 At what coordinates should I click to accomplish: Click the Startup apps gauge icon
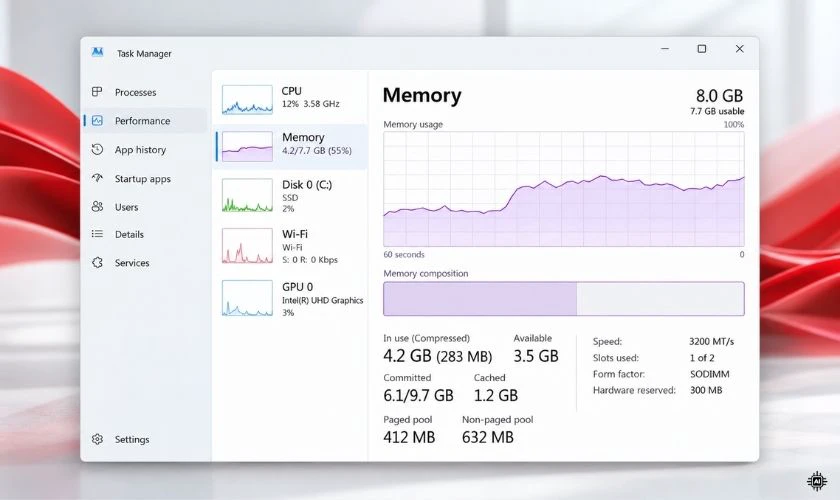97,178
